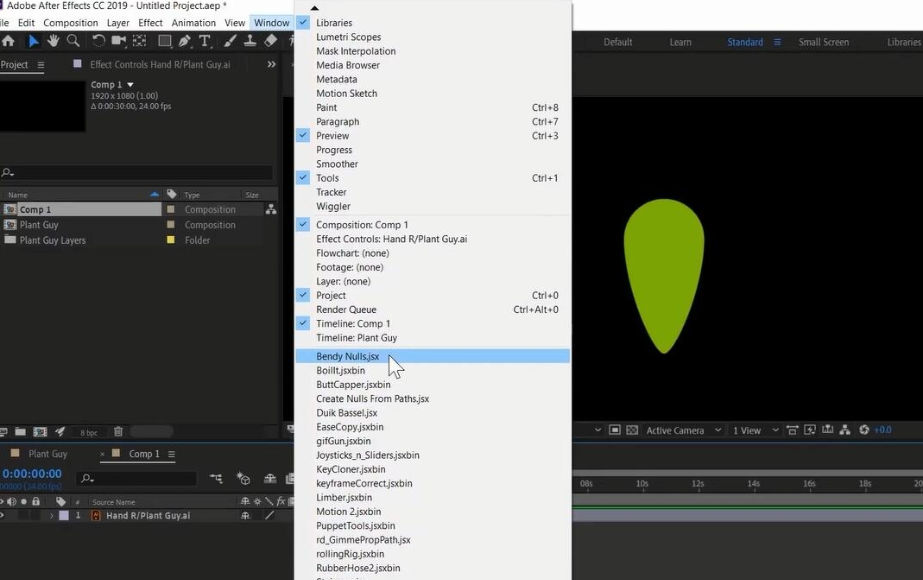The image size is (923, 580).
Task: Uncheck the Preview panel in Window menu
Action: click(x=333, y=136)
